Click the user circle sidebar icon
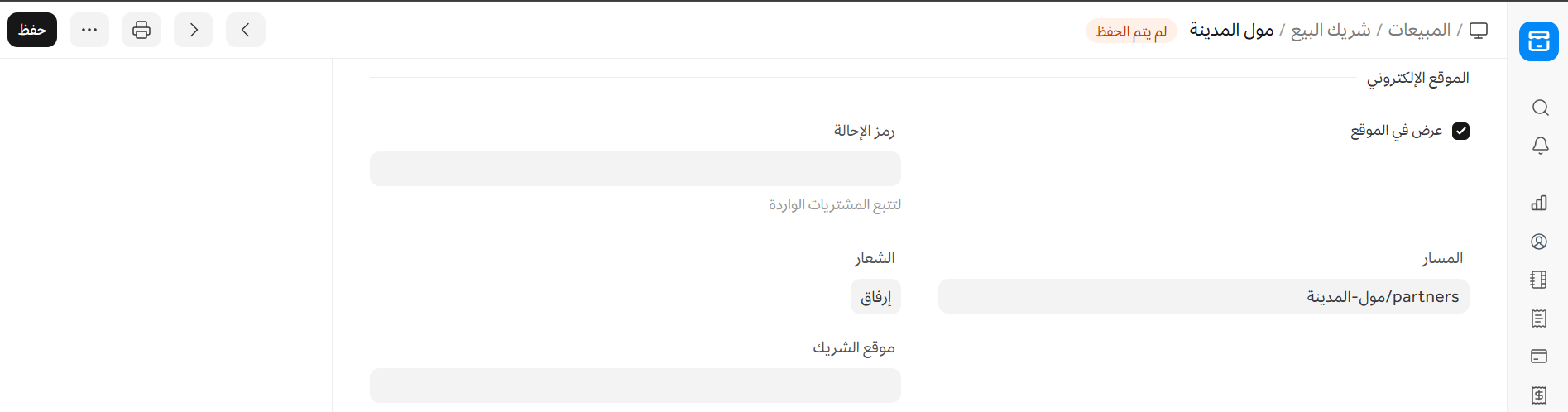 click(x=1539, y=242)
